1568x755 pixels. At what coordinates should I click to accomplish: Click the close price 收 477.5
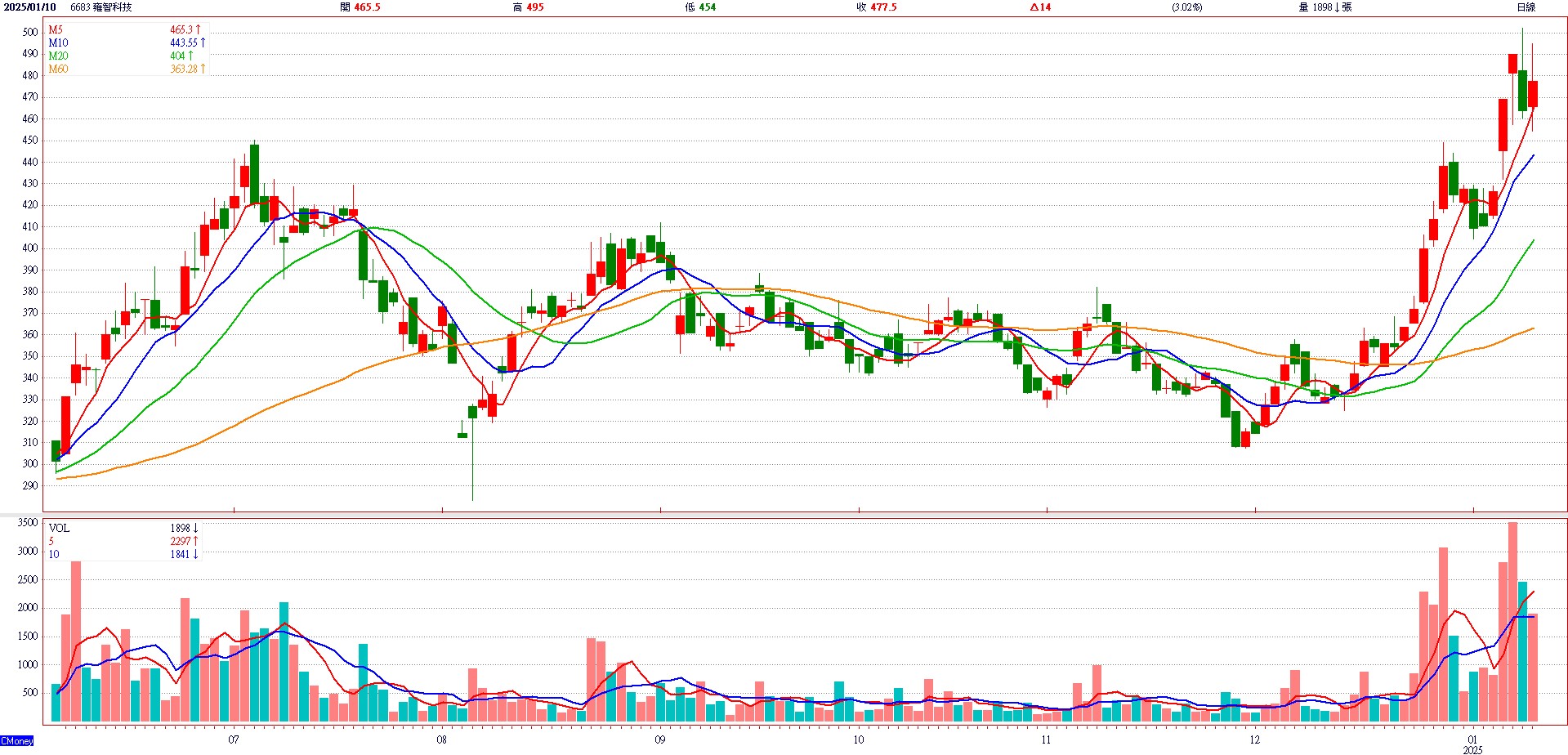(877, 7)
